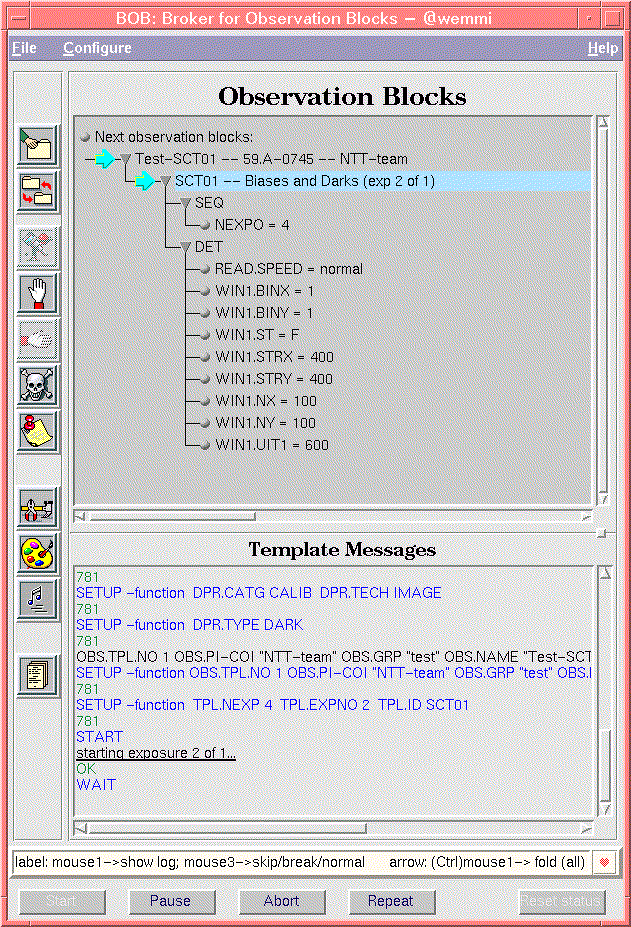Screen dimensions: 631x927
Task: Click the skull and crossbones abort icon
Action: (38, 384)
